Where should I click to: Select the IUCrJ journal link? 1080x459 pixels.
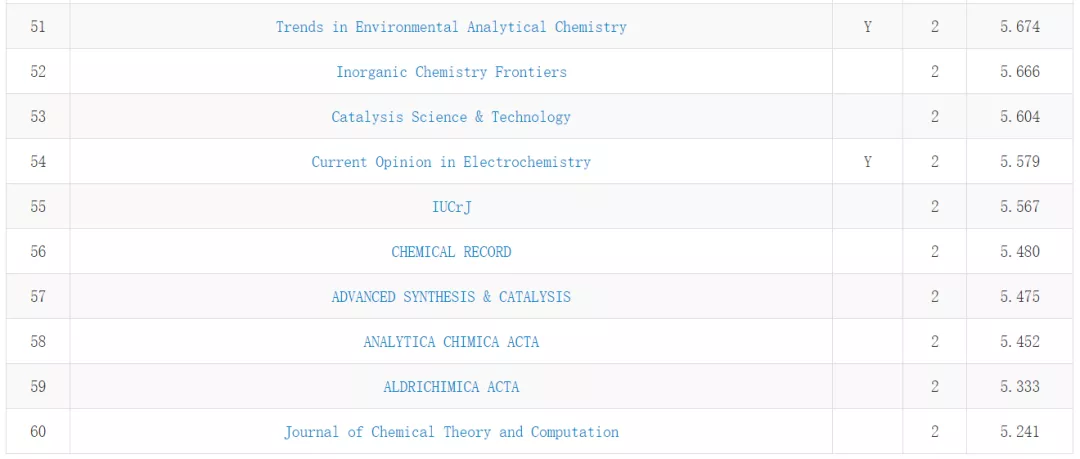click(x=451, y=207)
